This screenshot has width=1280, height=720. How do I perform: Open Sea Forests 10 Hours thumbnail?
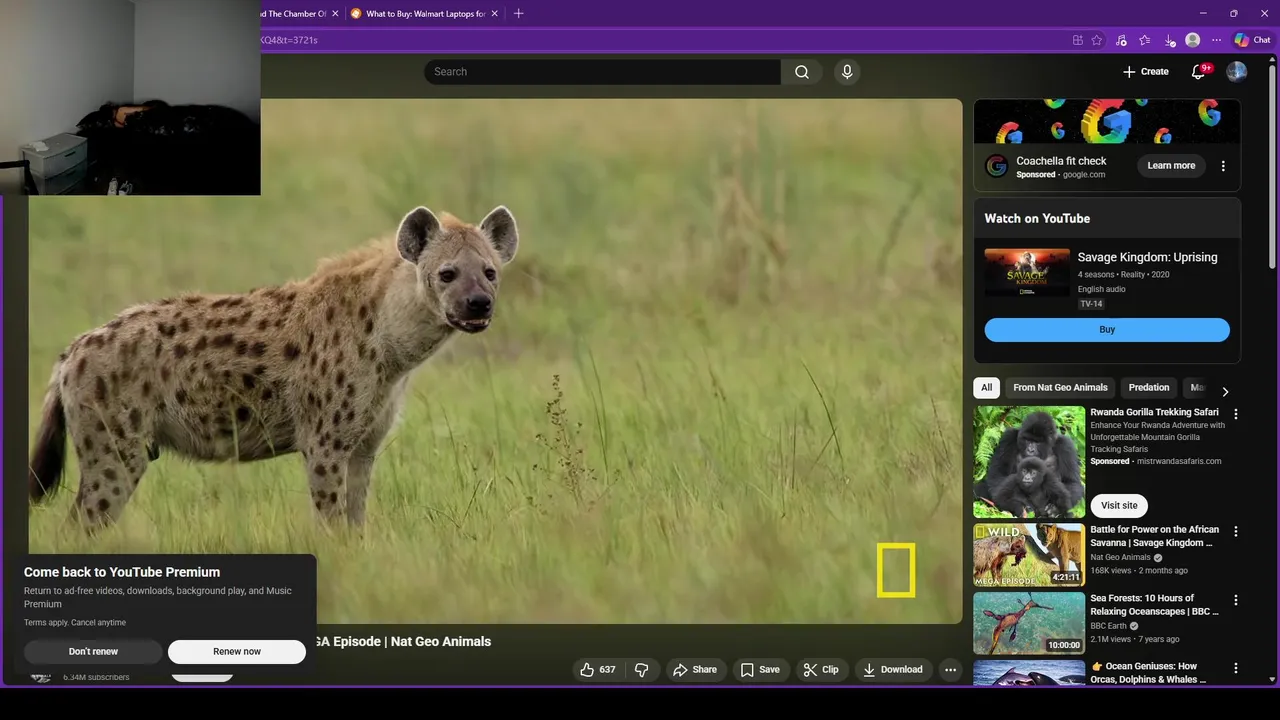tap(1029, 623)
